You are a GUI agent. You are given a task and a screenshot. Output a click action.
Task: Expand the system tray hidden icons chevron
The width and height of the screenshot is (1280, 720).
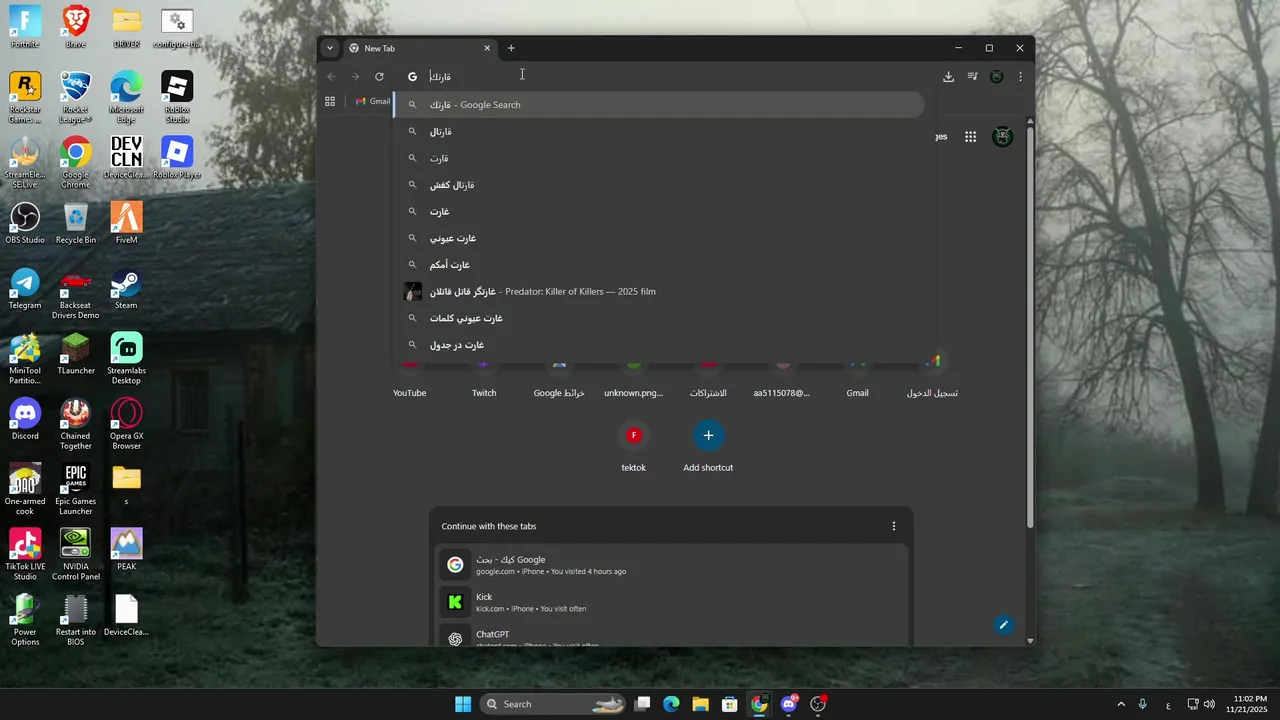pyautogui.click(x=1121, y=704)
